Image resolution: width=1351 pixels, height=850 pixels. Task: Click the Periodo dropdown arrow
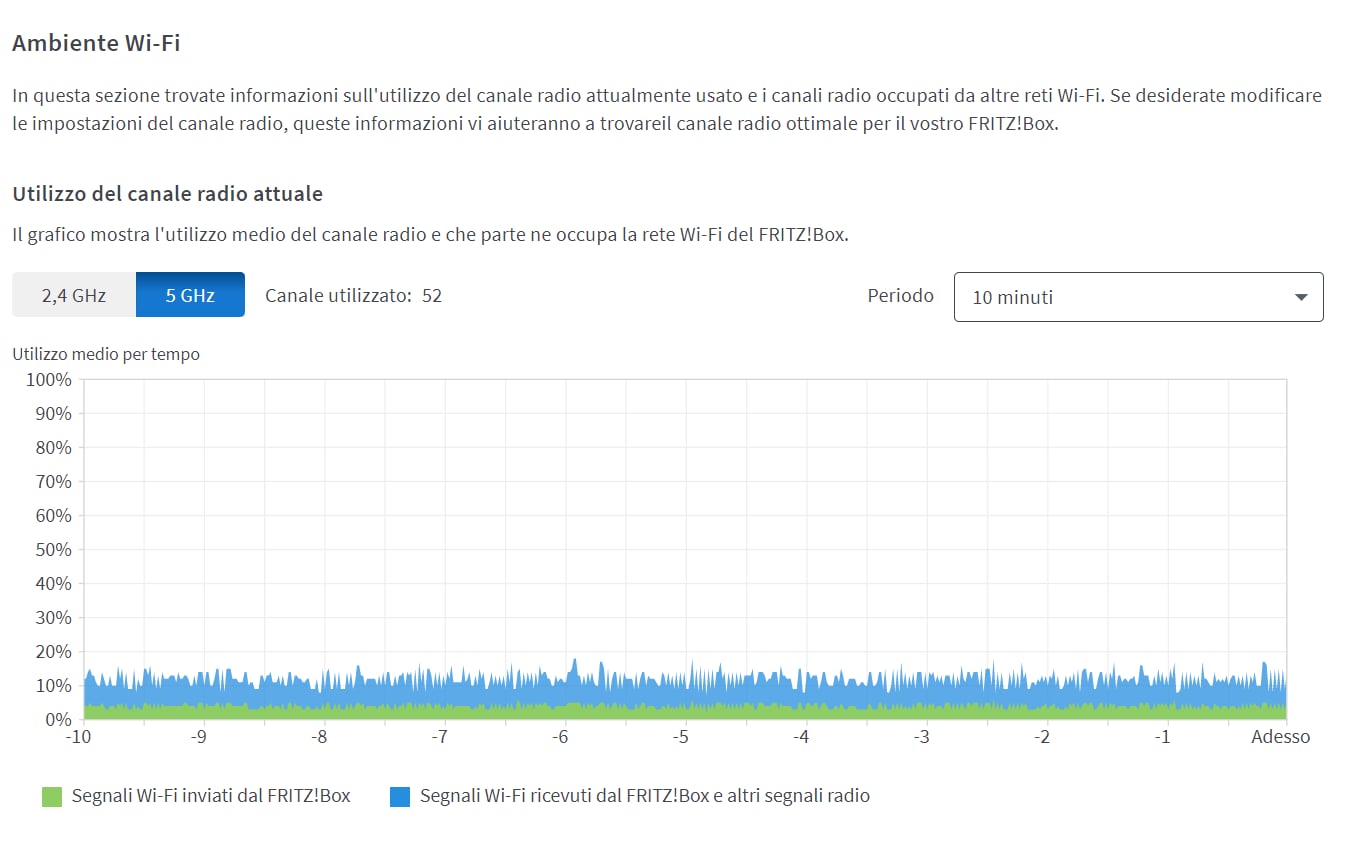click(1301, 297)
